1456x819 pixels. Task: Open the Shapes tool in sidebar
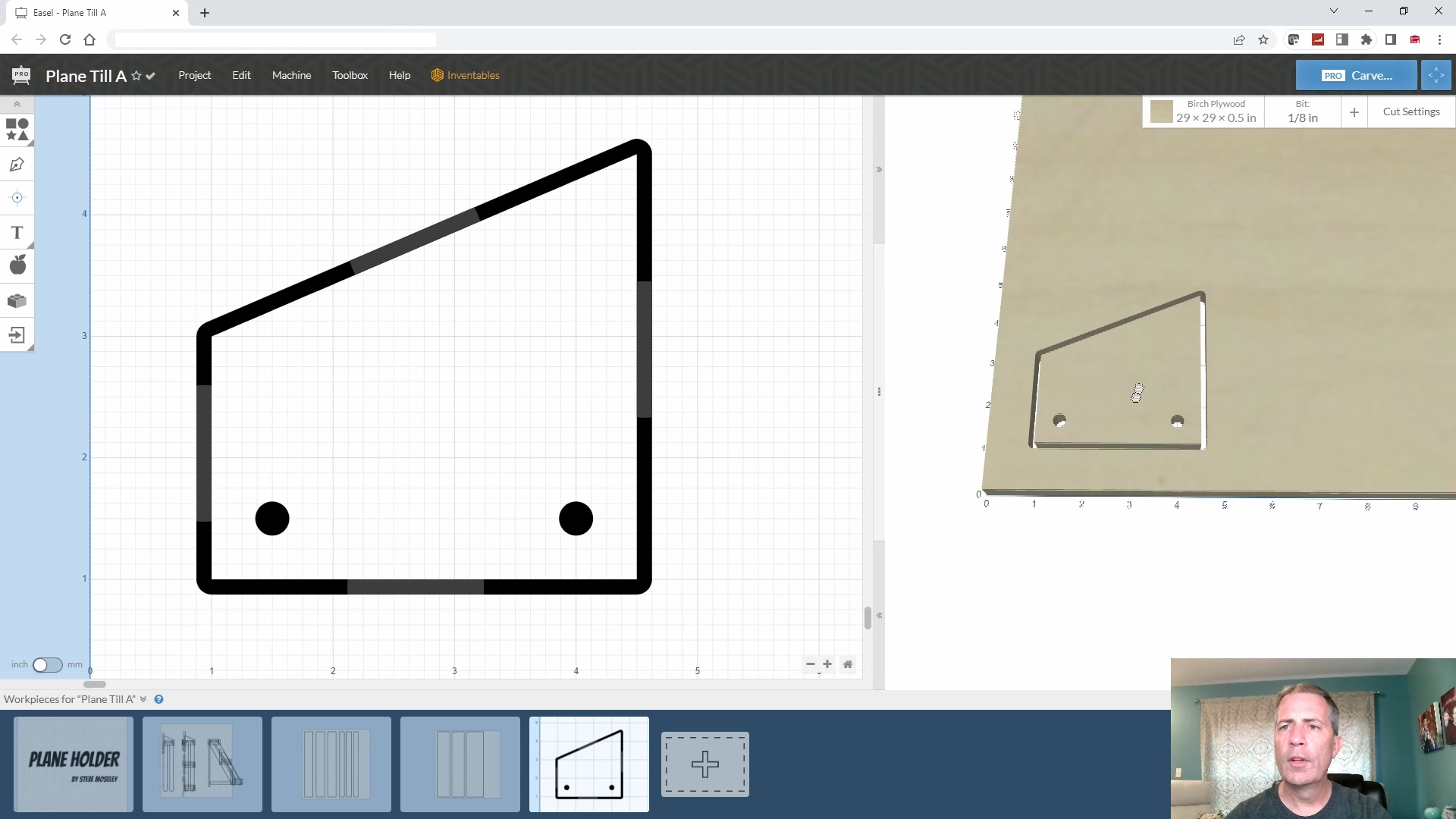17,130
